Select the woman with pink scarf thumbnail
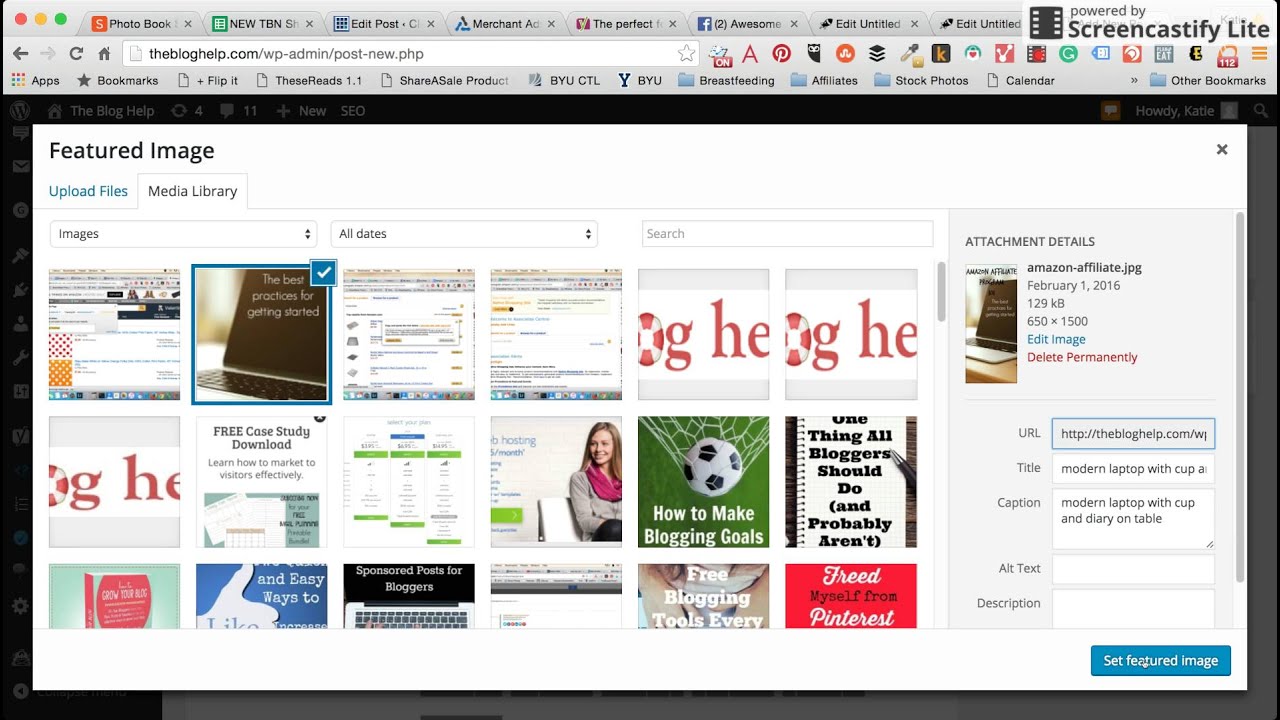The image size is (1280, 720). click(x=556, y=482)
